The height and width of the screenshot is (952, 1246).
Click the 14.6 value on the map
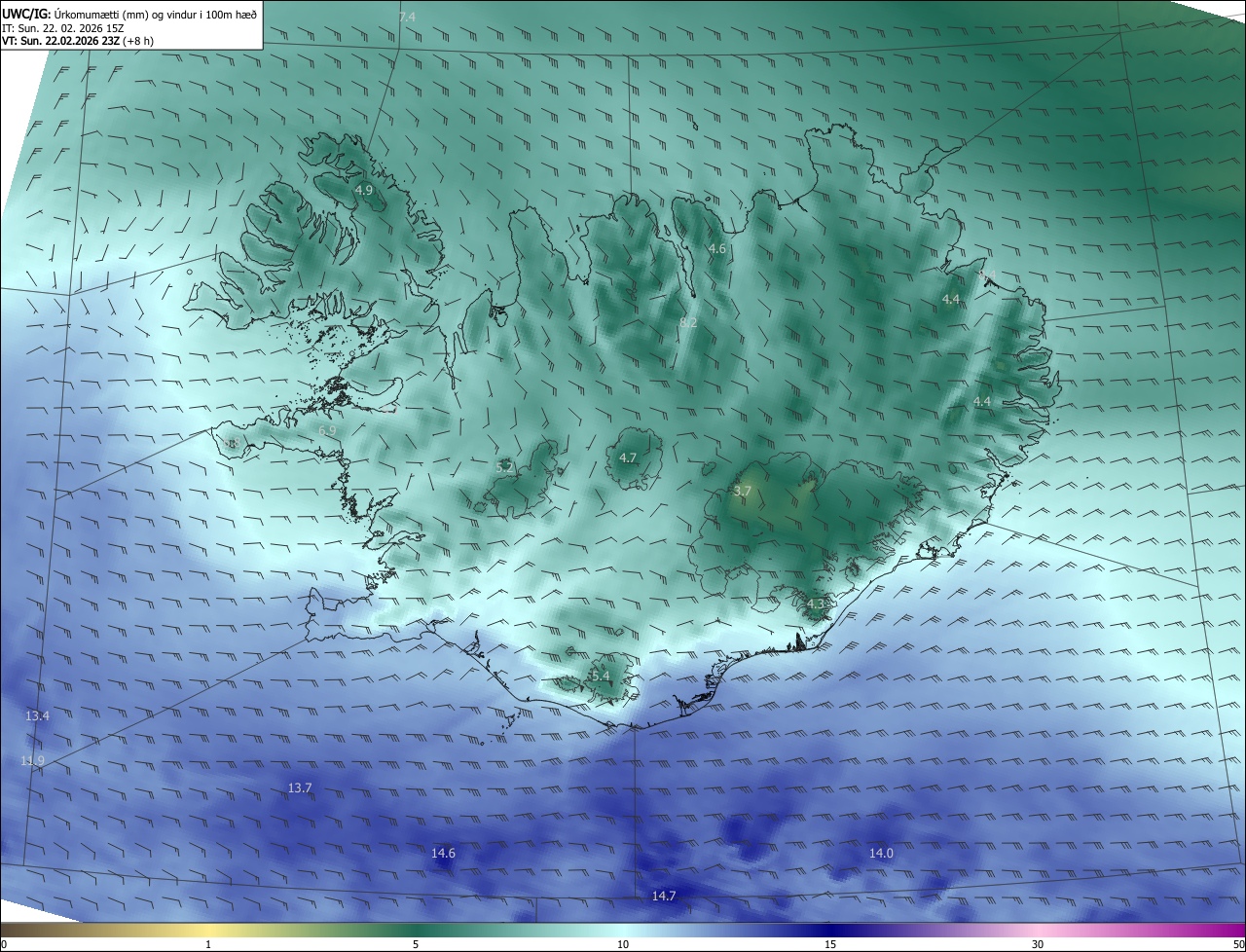coord(443,853)
